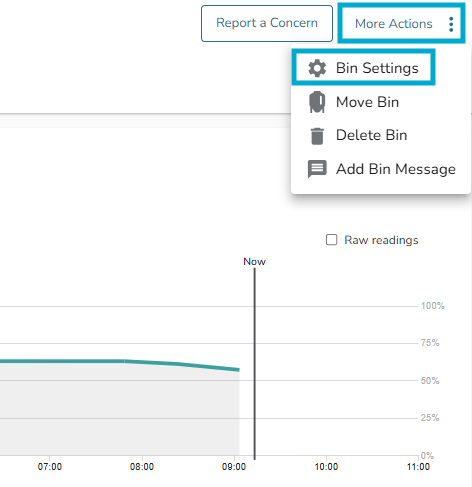Click the Now marker line on chart
Viewport: 472px width, 487px height.
(x=255, y=363)
